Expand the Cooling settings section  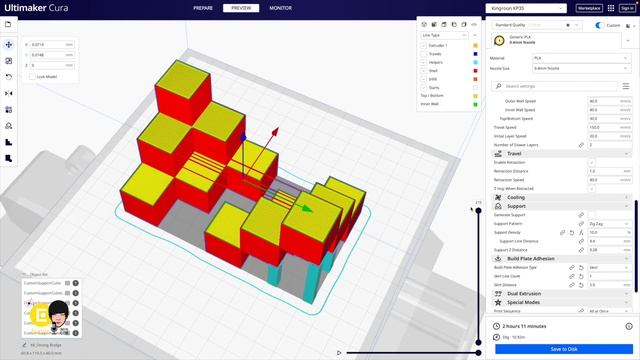pyautogui.click(x=562, y=198)
